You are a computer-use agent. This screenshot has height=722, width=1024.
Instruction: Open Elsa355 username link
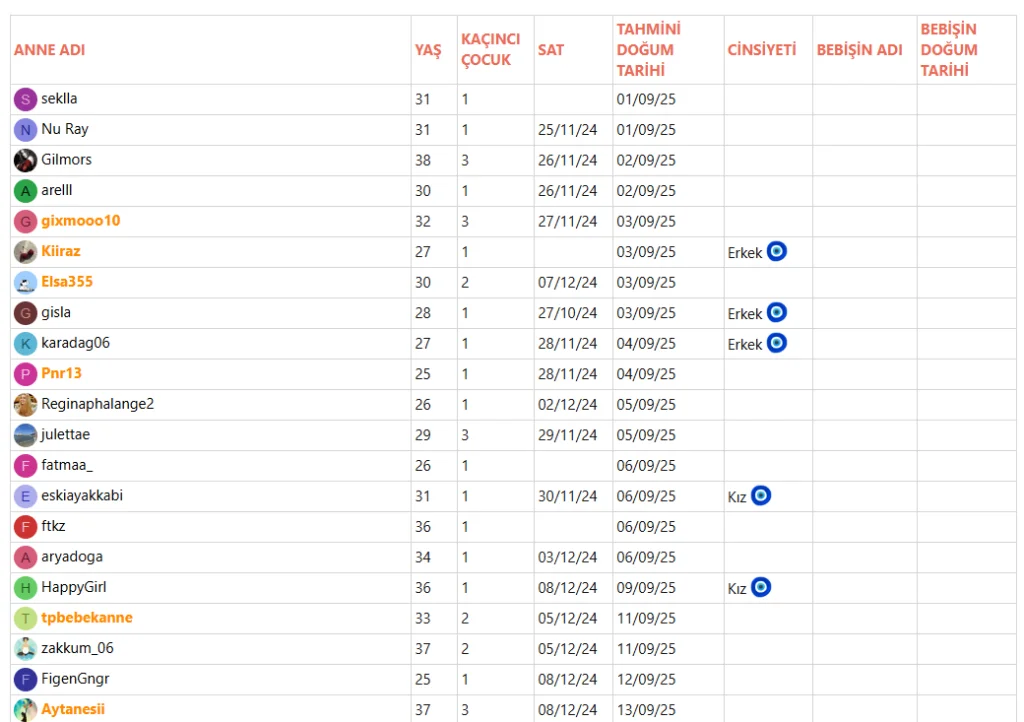pos(67,282)
